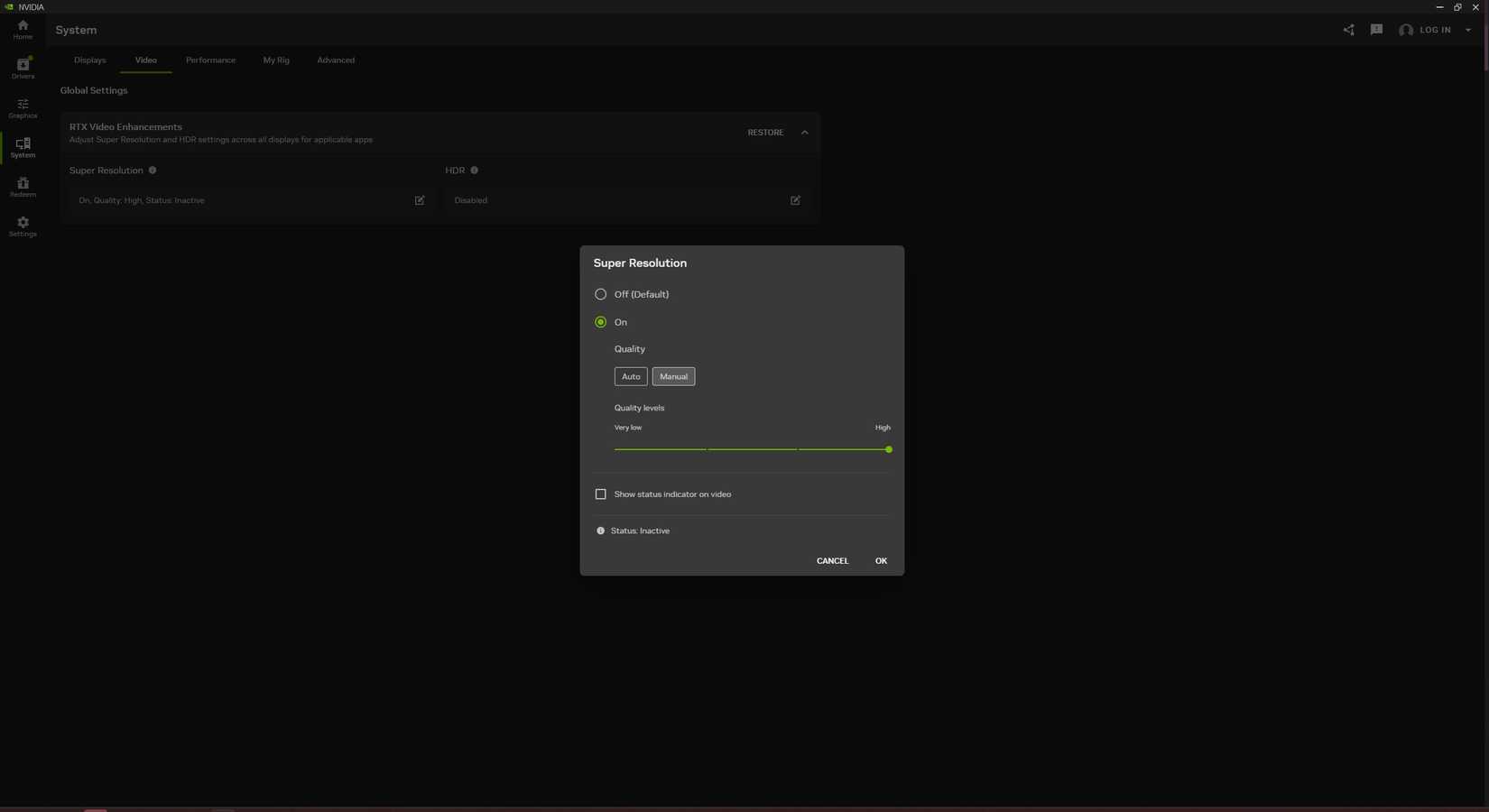Enable Show status indicator on video
The height and width of the screenshot is (812, 1489).
(600, 494)
